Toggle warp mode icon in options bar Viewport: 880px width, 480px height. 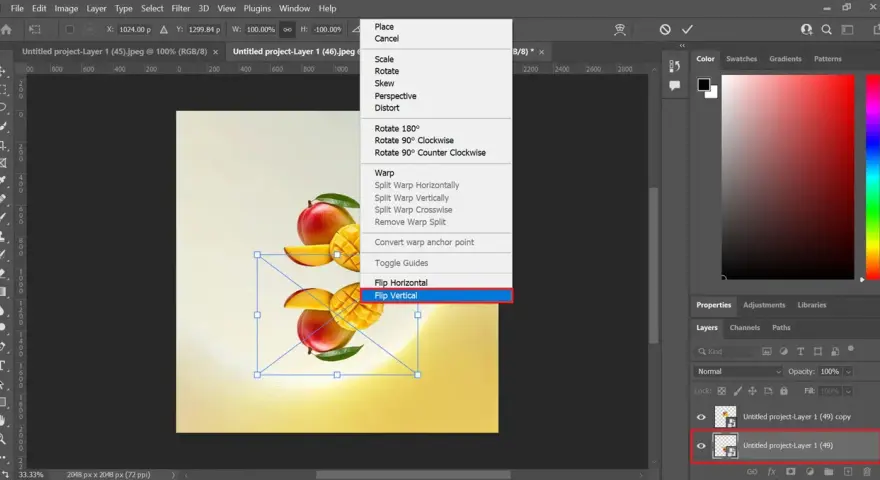pyautogui.click(x=620, y=30)
